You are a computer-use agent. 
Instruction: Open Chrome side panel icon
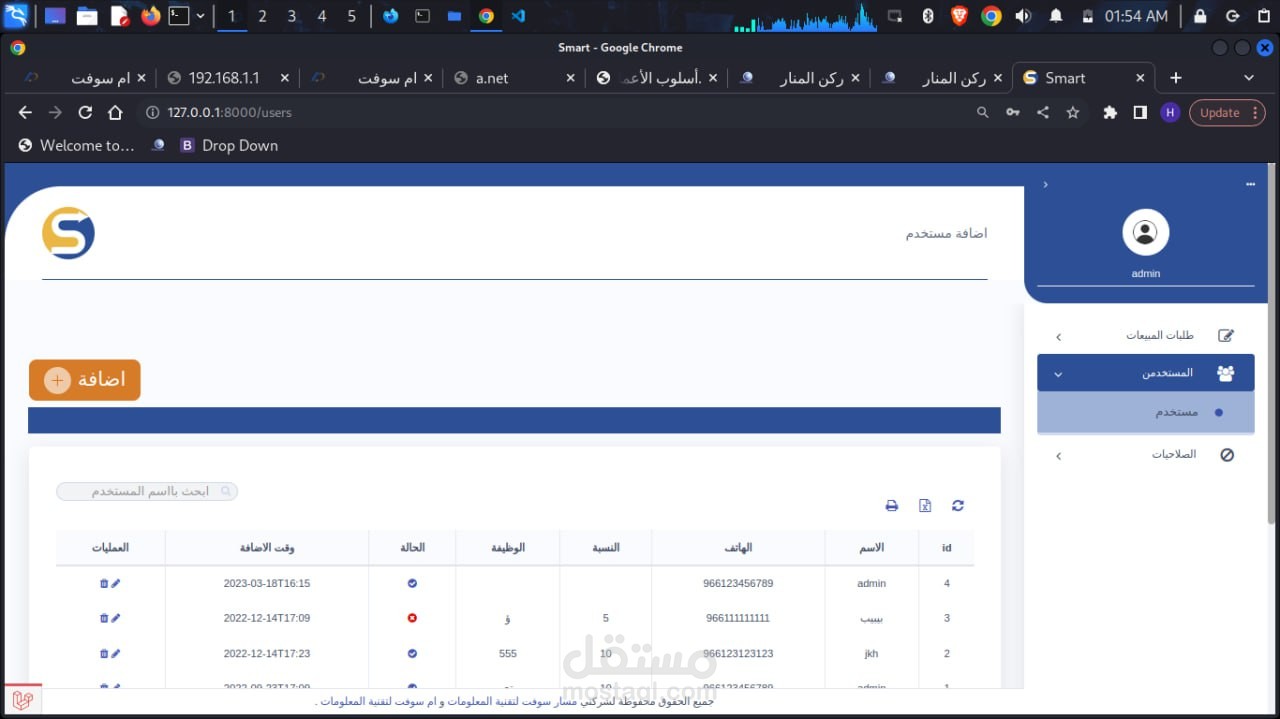point(1140,113)
